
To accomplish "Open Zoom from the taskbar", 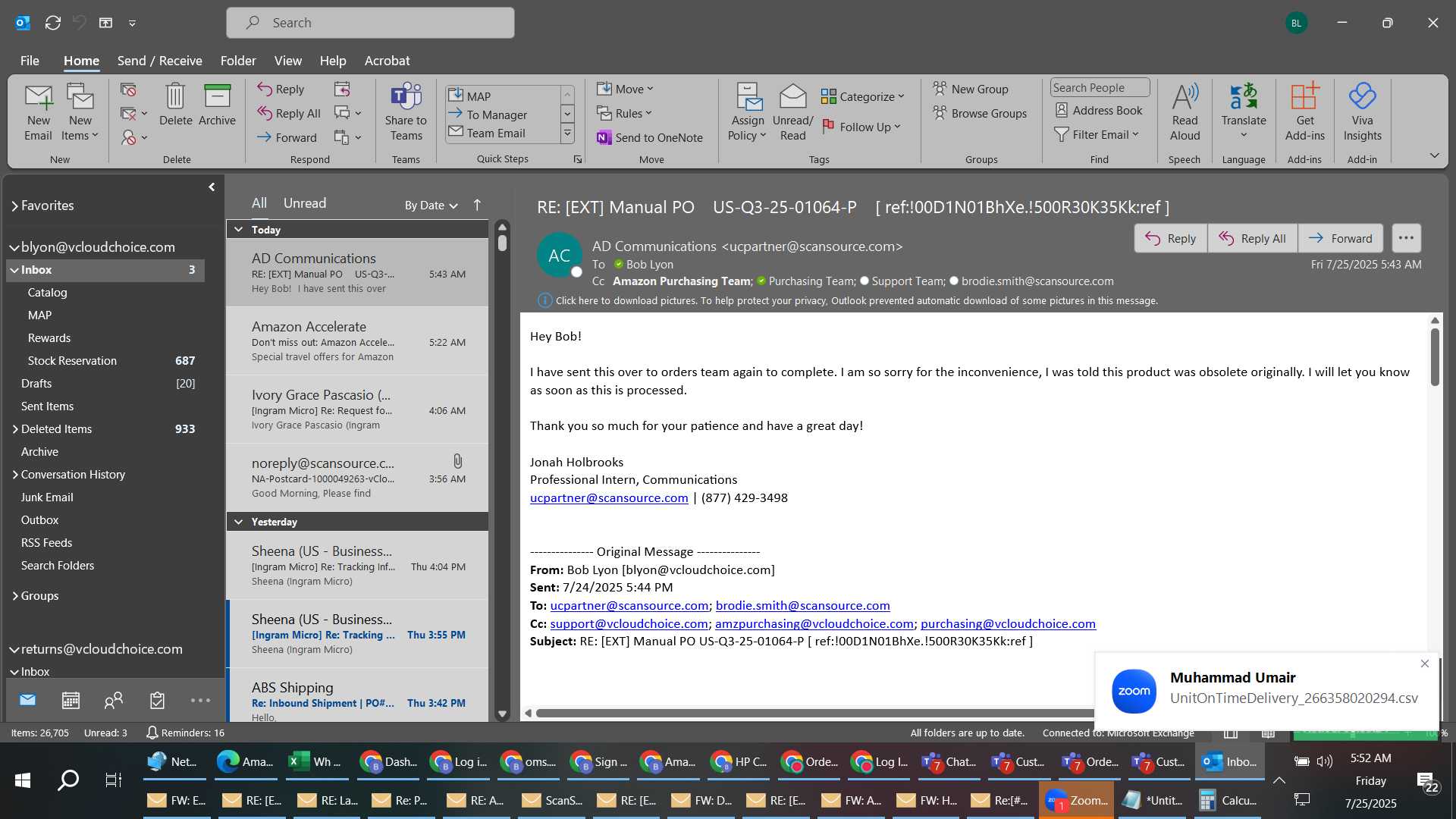I will coord(1077,800).
